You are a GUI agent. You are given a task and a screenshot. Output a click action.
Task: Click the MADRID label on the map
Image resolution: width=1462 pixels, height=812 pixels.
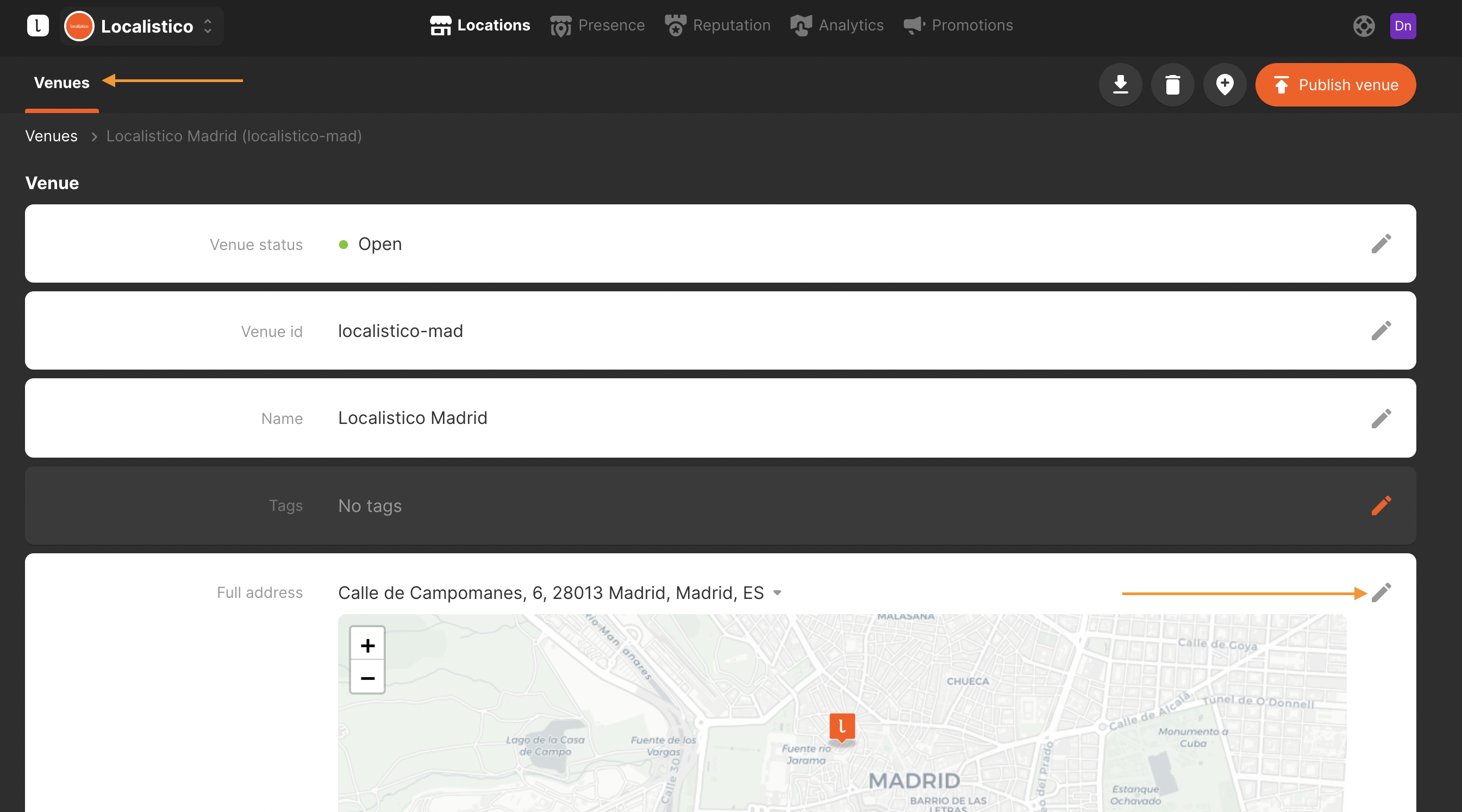pos(914,781)
